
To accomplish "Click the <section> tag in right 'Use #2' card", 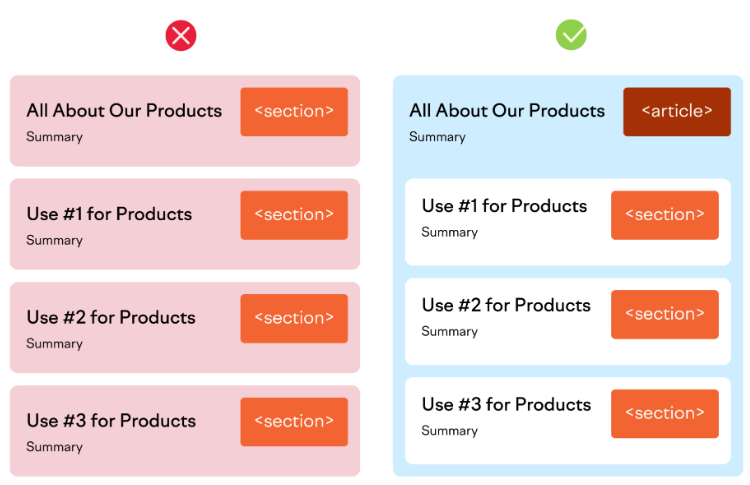I will tap(665, 314).
